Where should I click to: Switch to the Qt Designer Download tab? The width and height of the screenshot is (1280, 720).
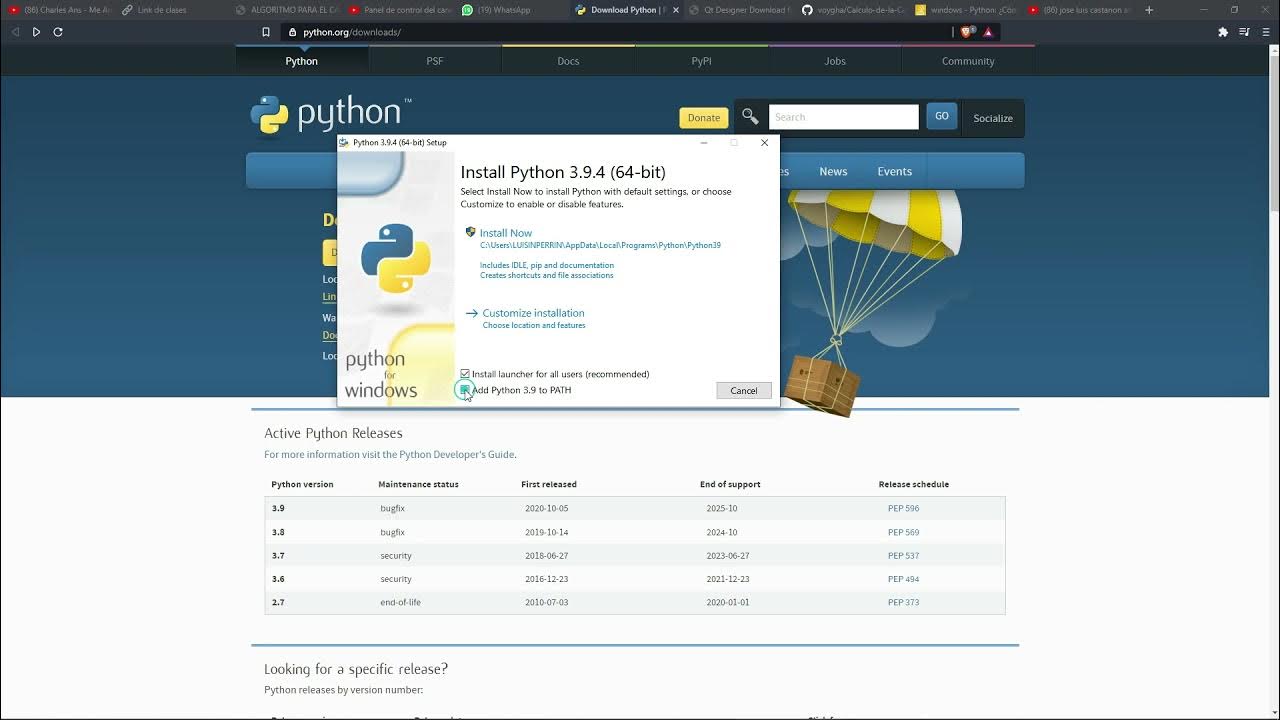(740, 10)
